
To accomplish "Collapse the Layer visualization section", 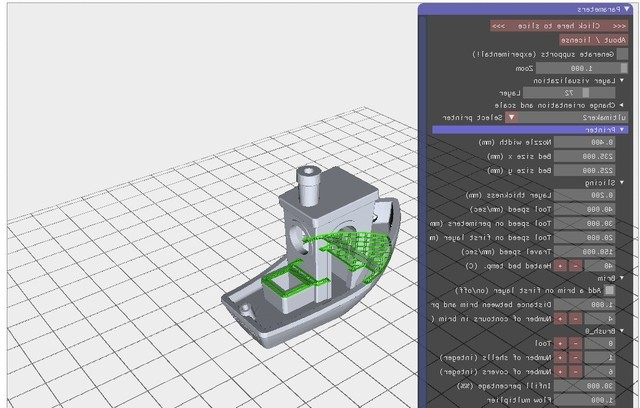I will tap(623, 79).
